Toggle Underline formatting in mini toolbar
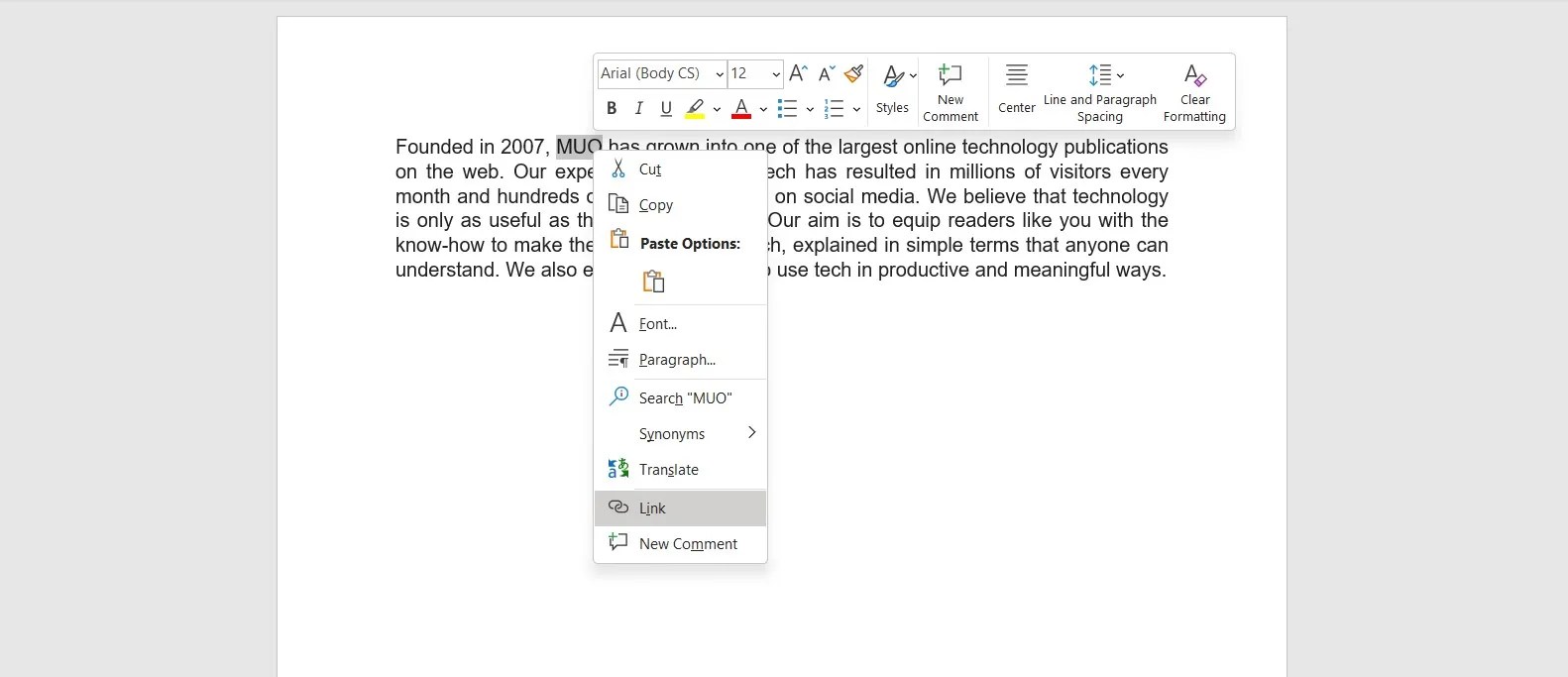Image resolution: width=1568 pixels, height=677 pixels. click(x=666, y=108)
